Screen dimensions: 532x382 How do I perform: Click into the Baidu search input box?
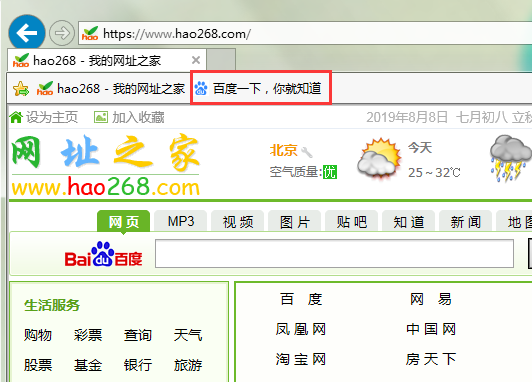(x=335, y=253)
